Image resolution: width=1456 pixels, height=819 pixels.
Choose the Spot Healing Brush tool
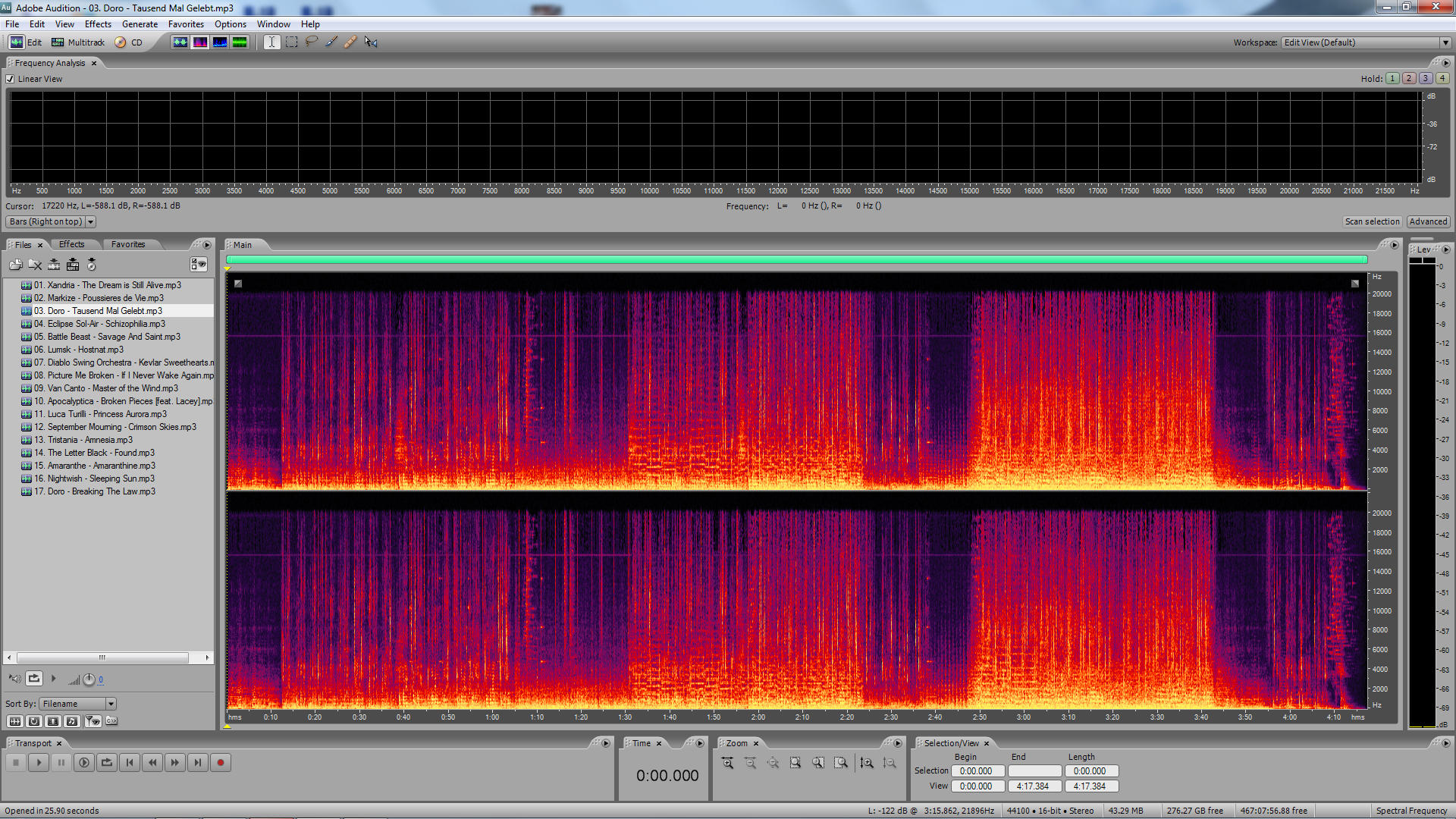[x=350, y=42]
